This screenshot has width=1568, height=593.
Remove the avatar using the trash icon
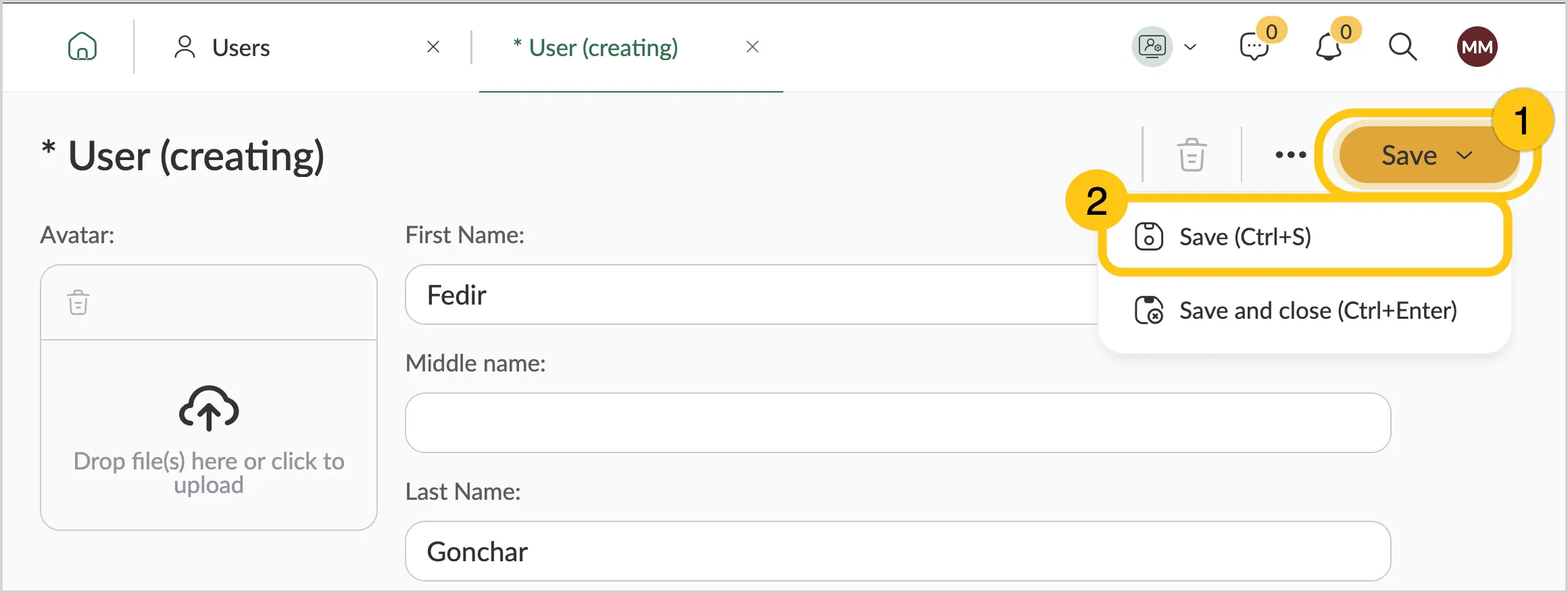78,302
